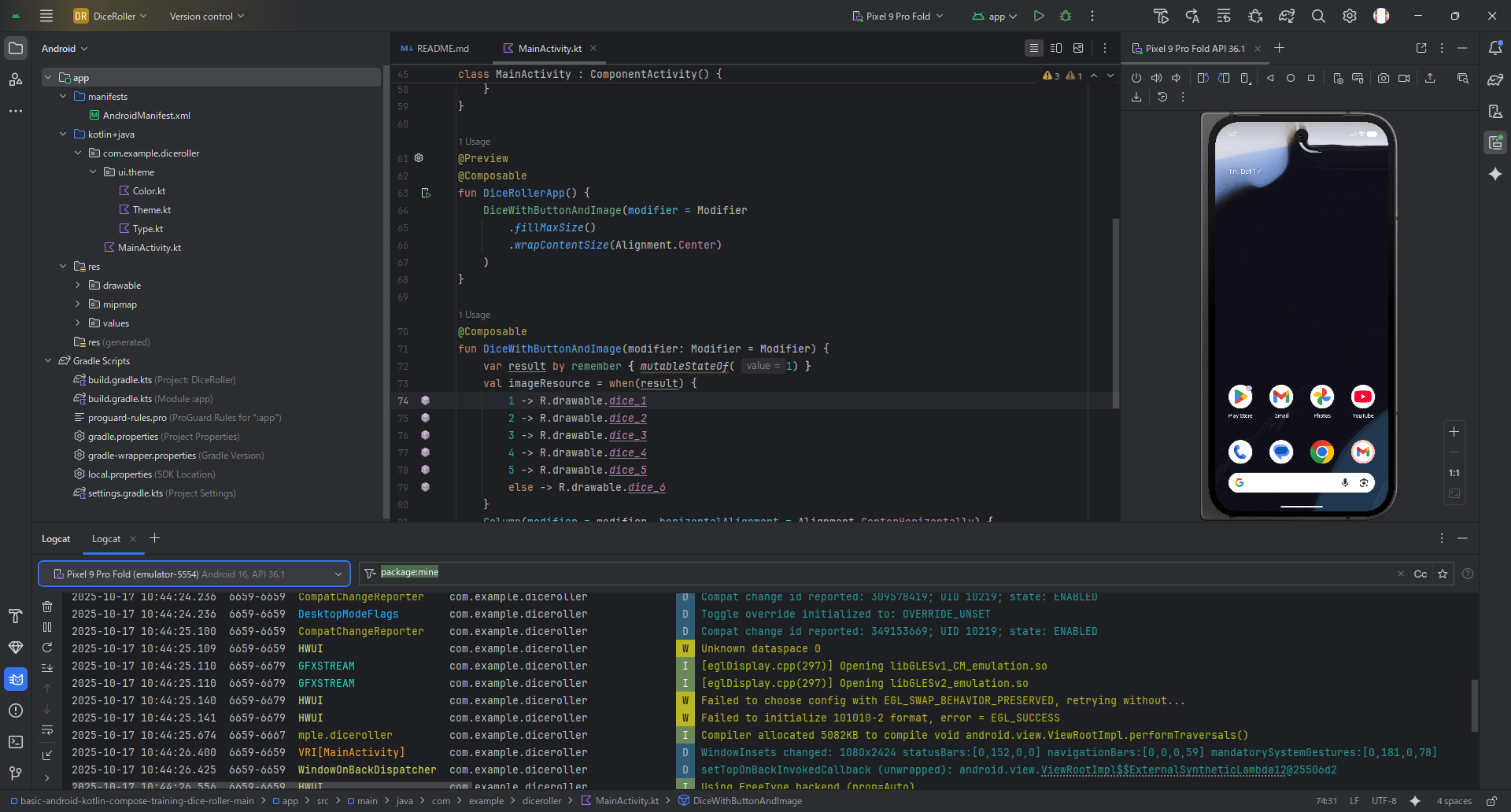Pause Logcat output
The width and height of the screenshot is (1511, 812).
(47, 627)
